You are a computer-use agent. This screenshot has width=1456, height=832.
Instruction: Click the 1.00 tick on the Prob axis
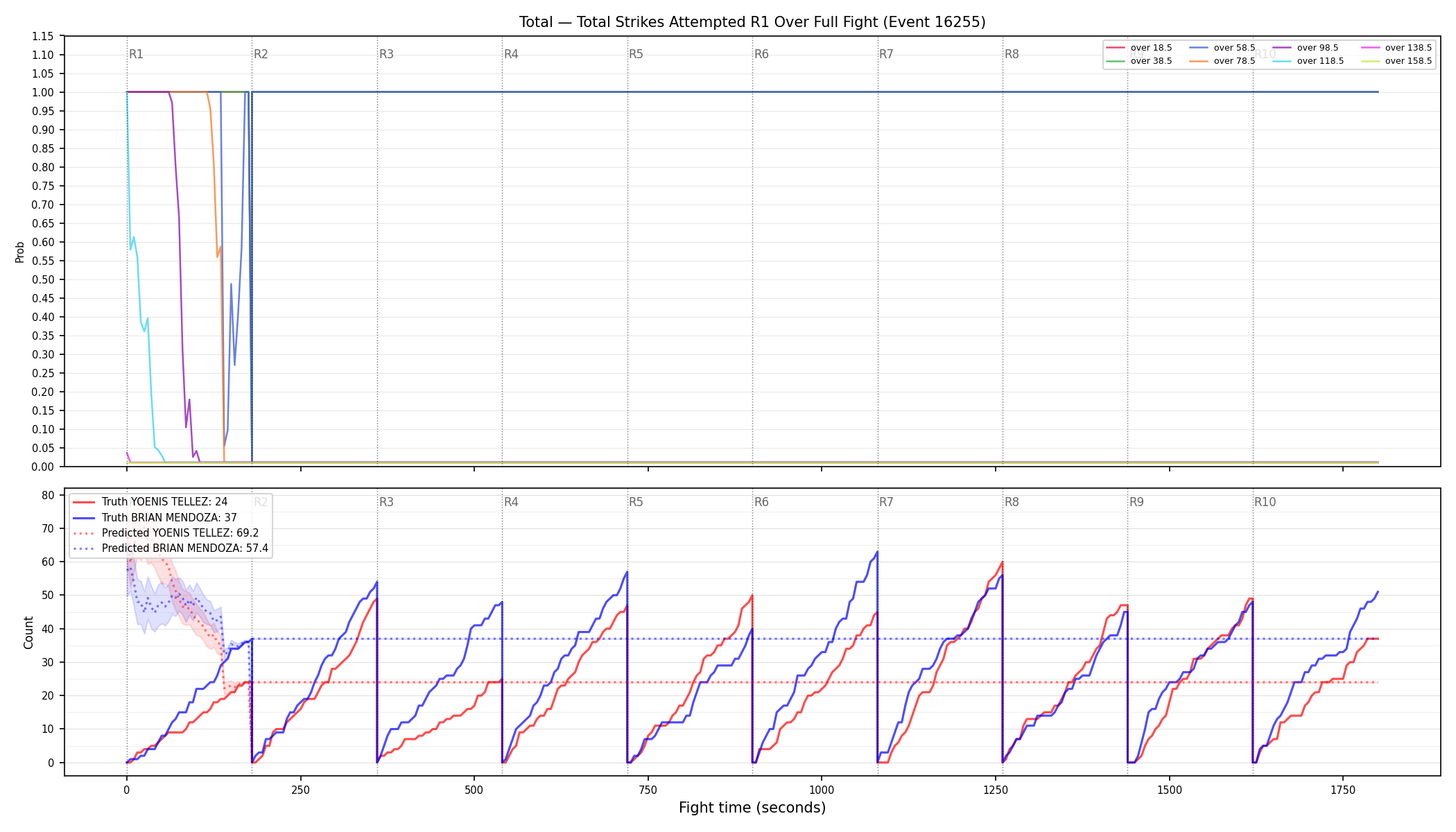(43, 92)
